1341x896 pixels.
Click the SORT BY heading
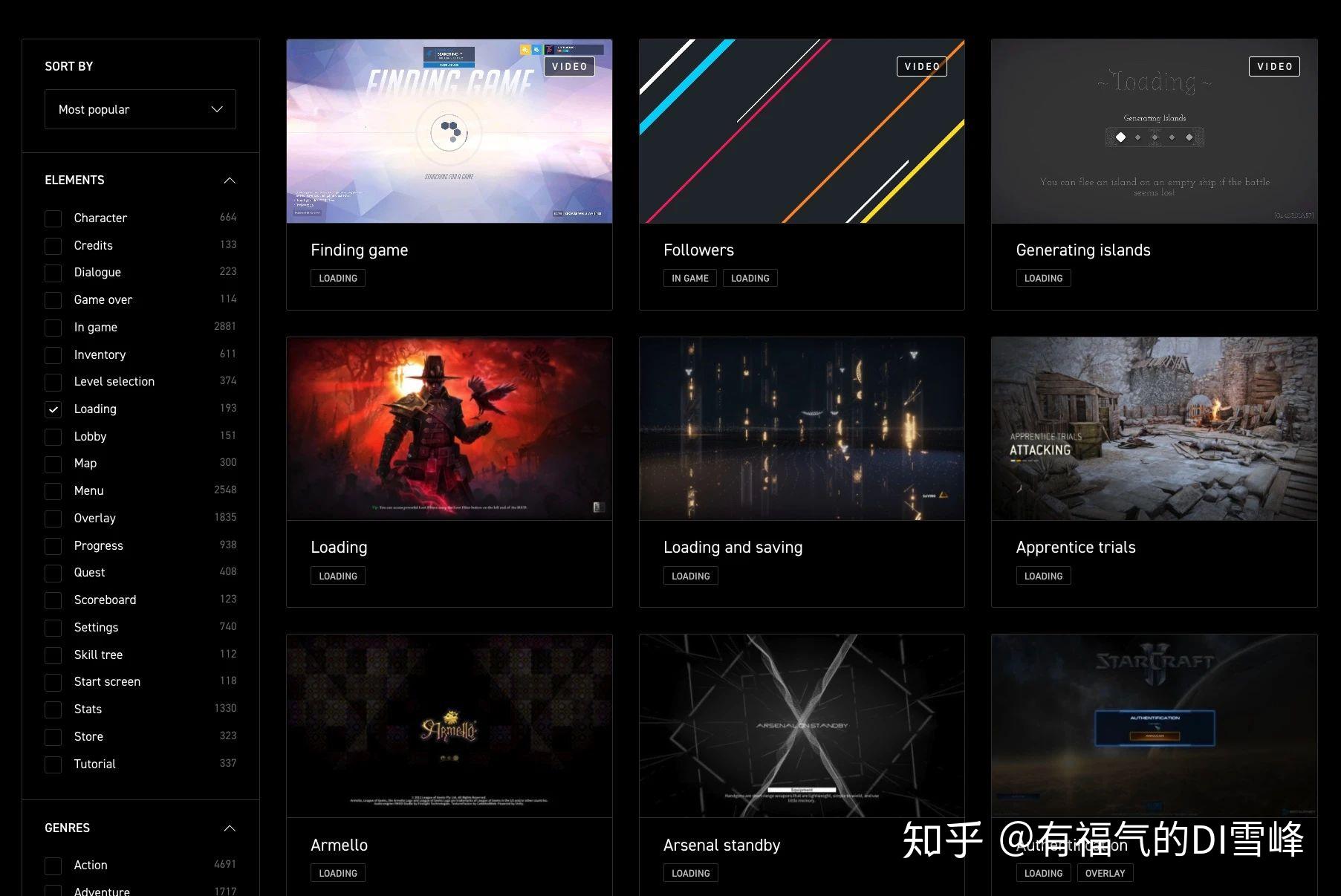tap(69, 67)
